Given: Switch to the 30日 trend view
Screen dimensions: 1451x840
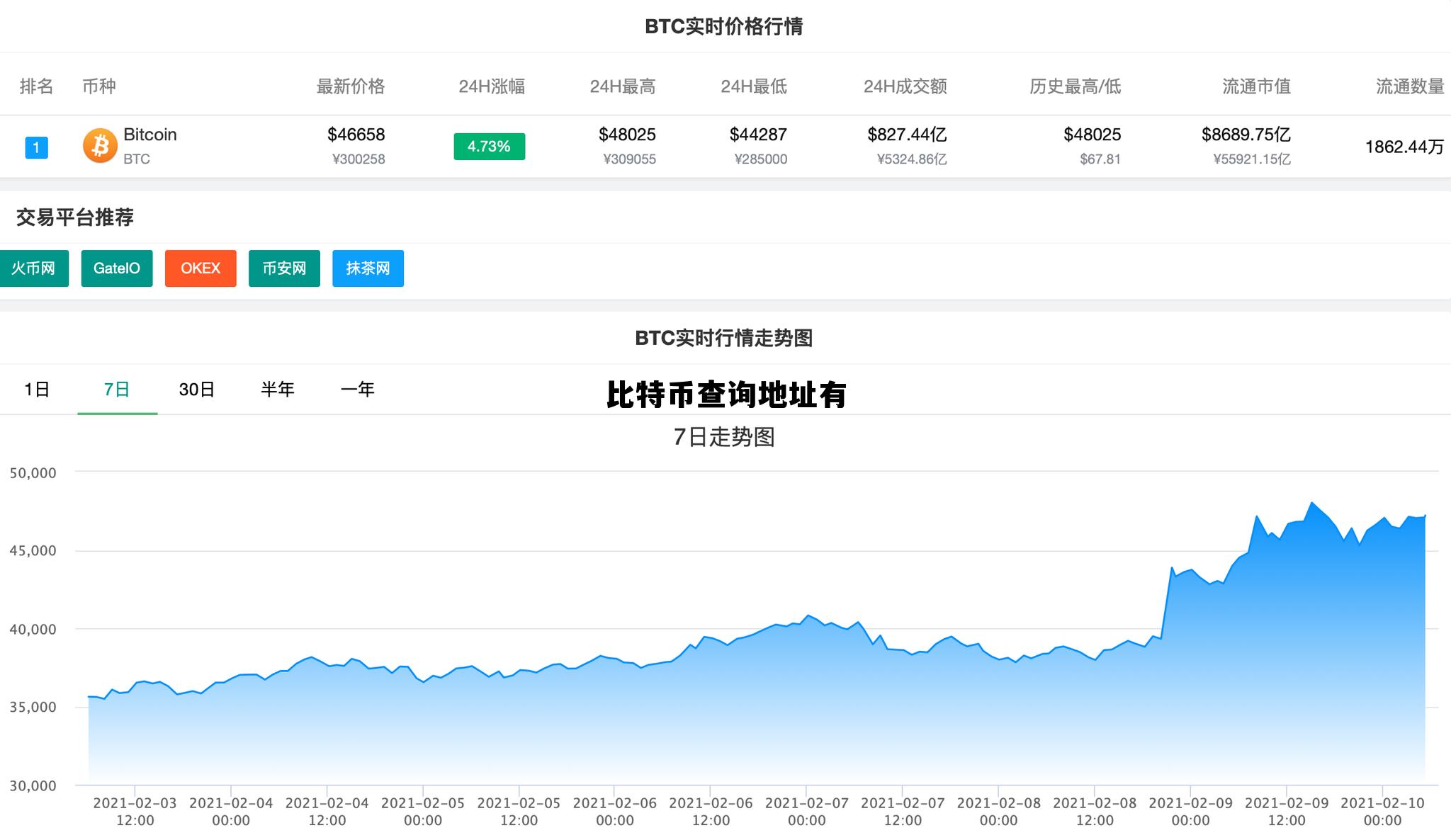Looking at the screenshot, I should tap(196, 389).
